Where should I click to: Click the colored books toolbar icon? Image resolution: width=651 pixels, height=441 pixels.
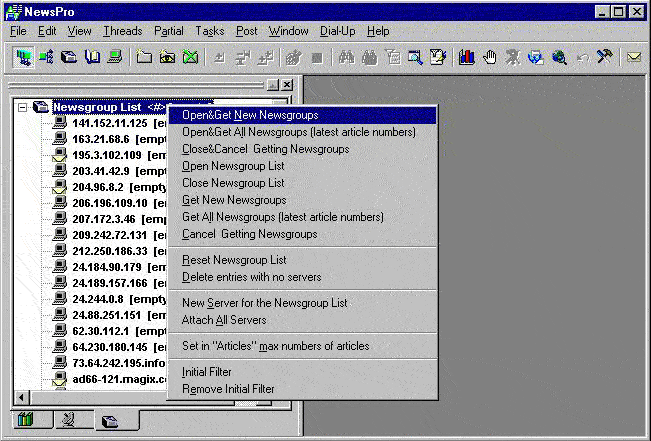[x=467, y=57]
